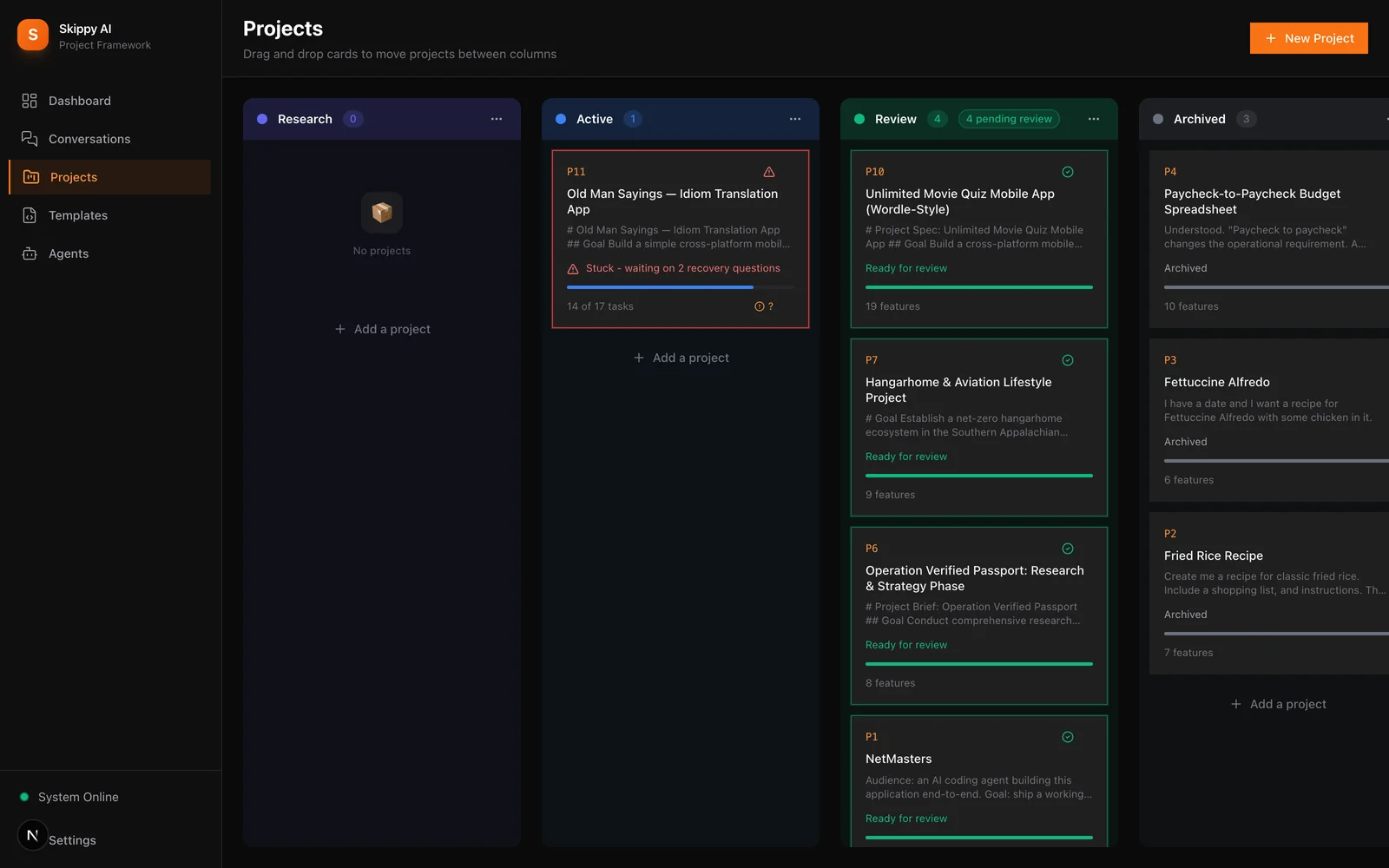Click the Conversations chat bubble icon
The image size is (1389, 868).
click(x=30, y=139)
